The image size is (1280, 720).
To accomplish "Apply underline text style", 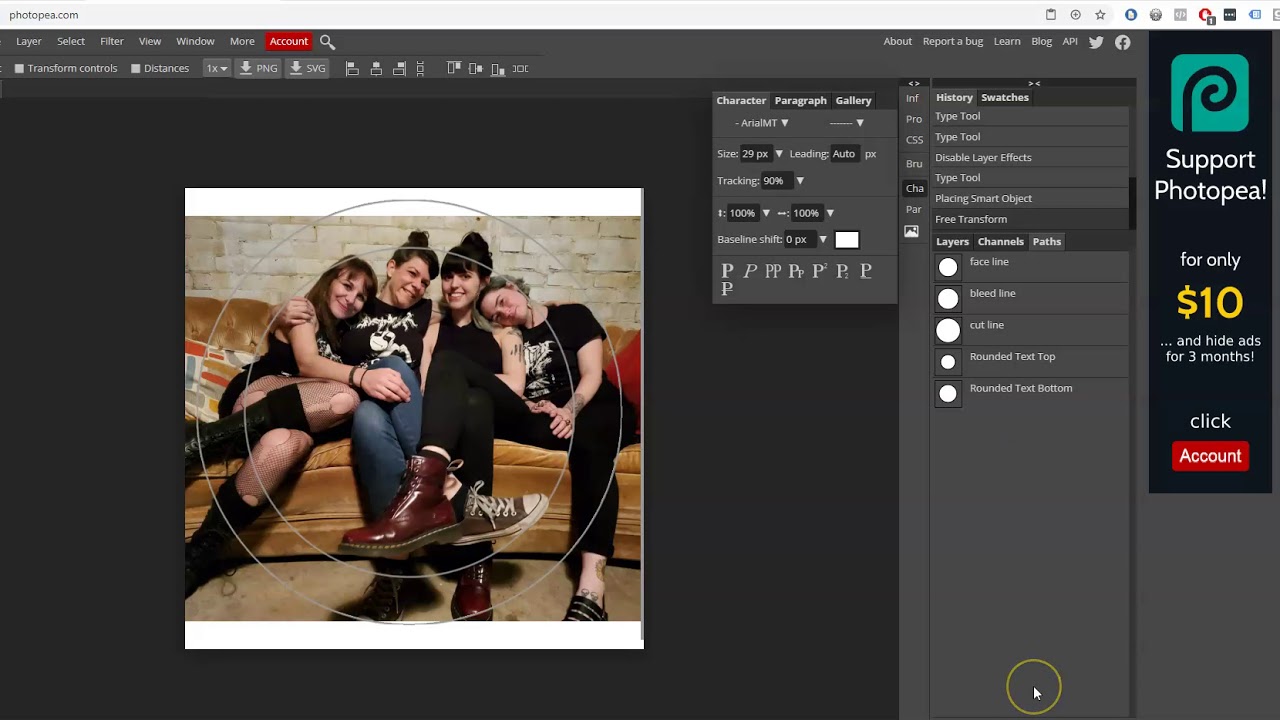I will click(x=866, y=271).
